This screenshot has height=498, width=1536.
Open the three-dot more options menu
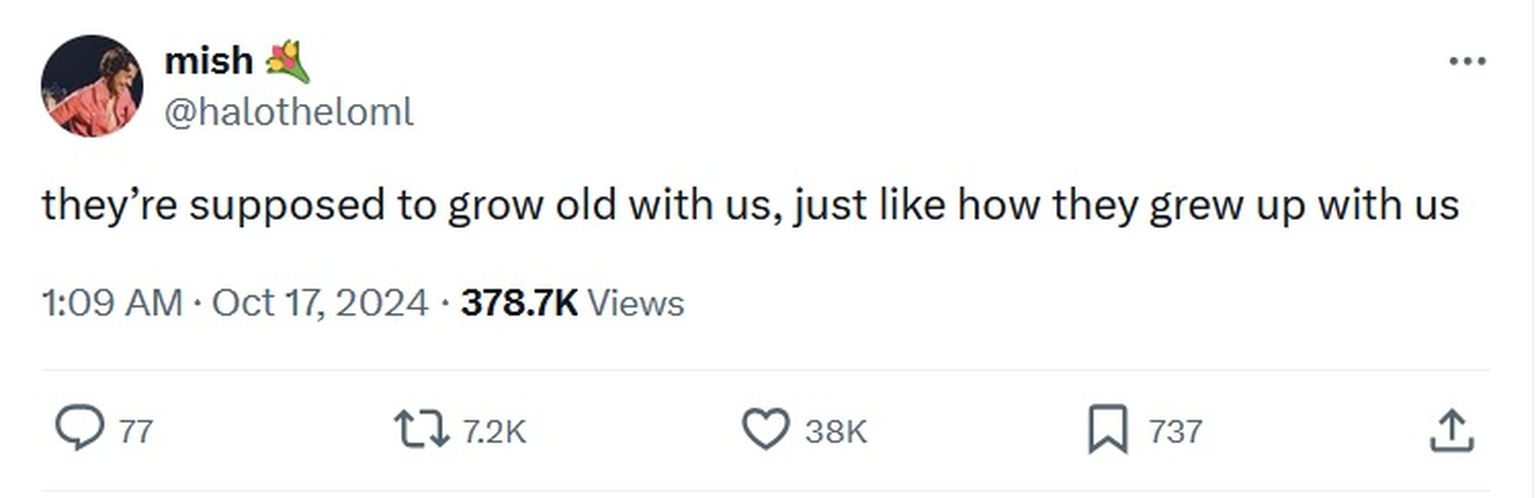(1467, 62)
